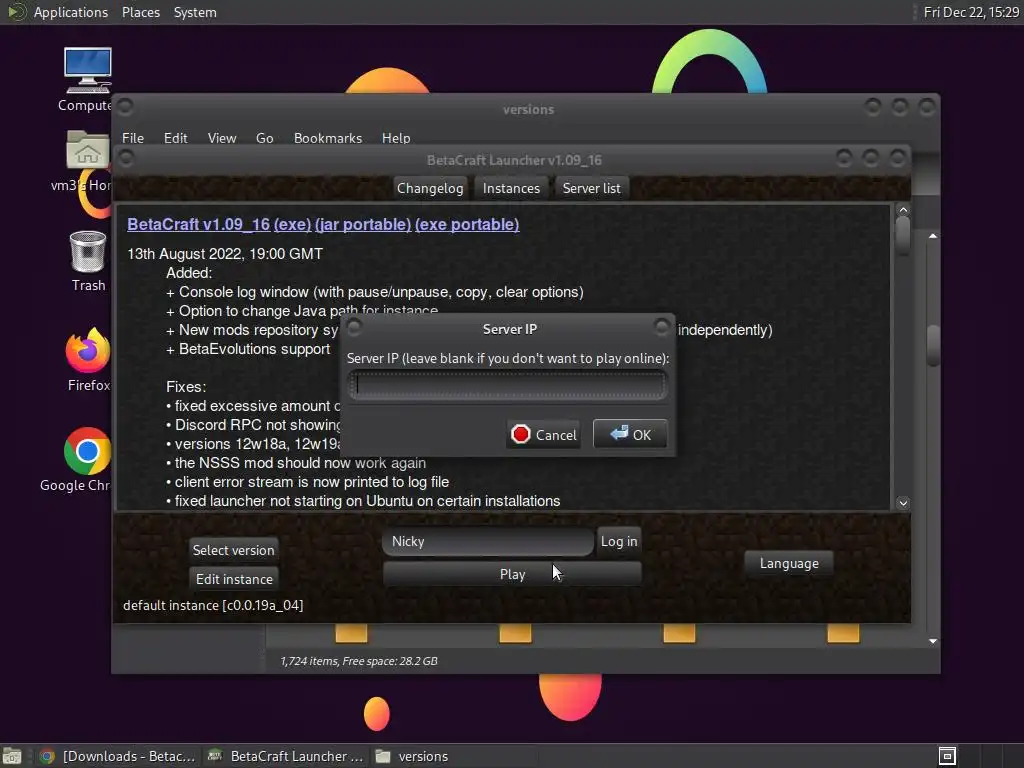Click the Server IP dialog title bar menu button
The image size is (1024, 768).
[354, 327]
